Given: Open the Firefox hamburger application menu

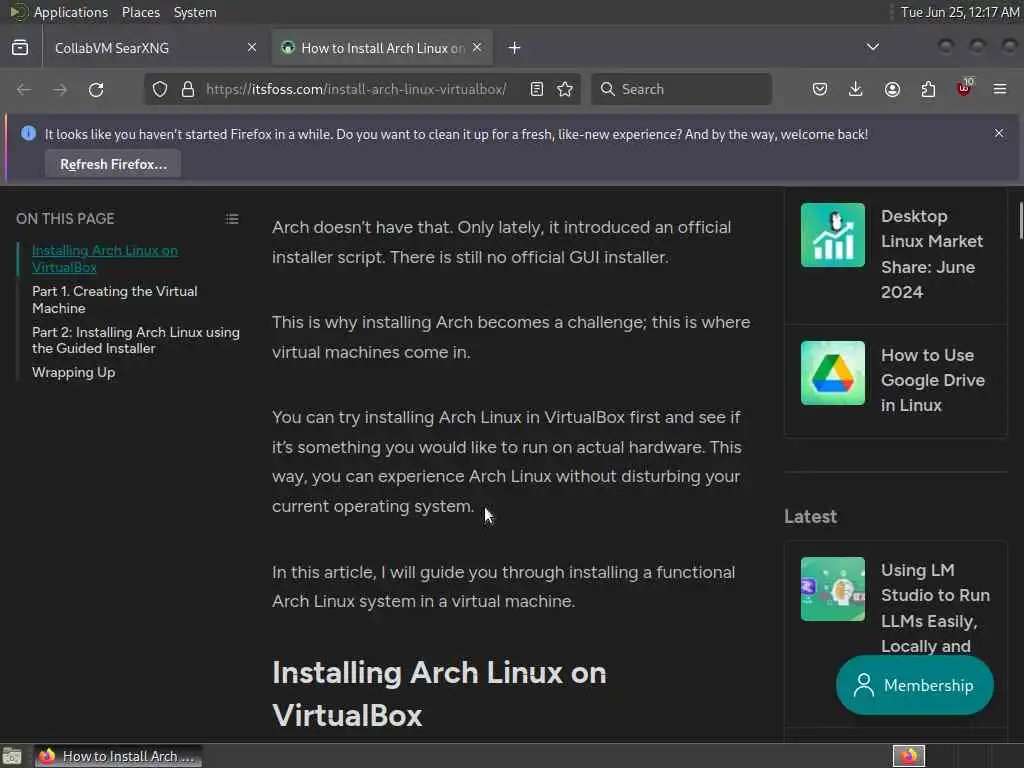Looking at the screenshot, I should coord(1000,89).
